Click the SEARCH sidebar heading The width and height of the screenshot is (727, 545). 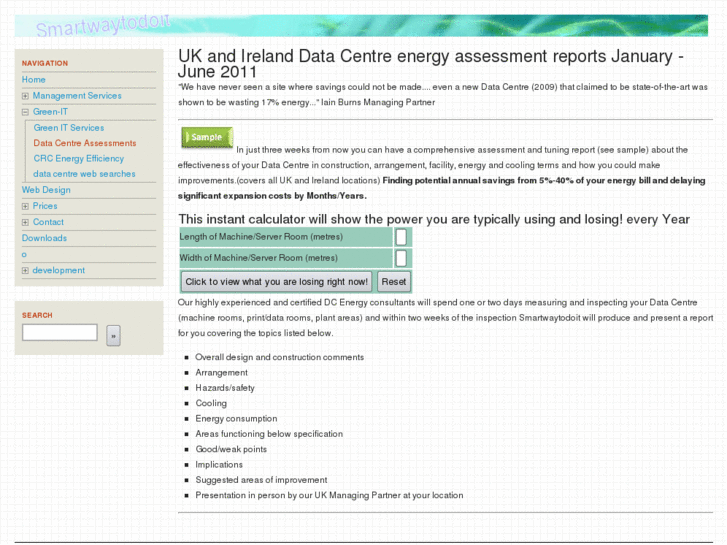coord(37,315)
